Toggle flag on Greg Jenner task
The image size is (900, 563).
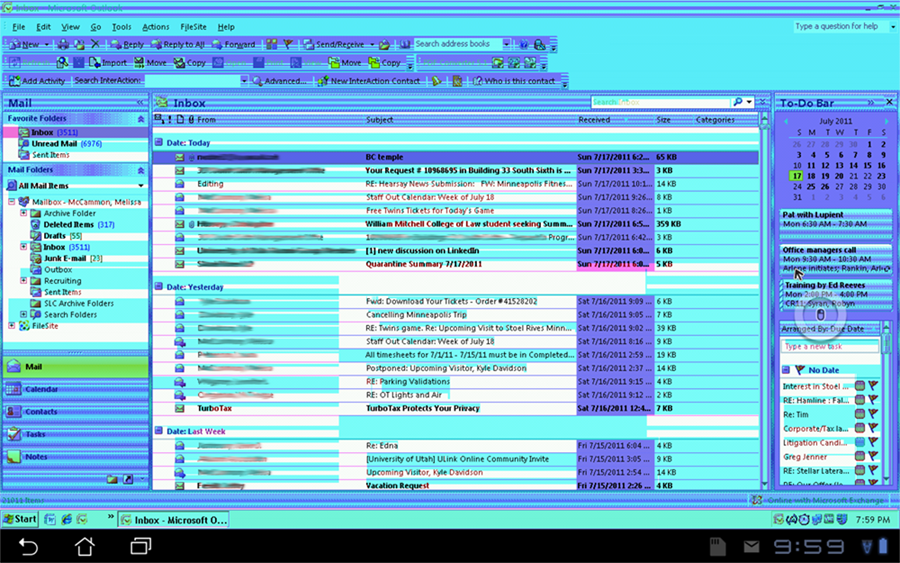click(x=874, y=456)
